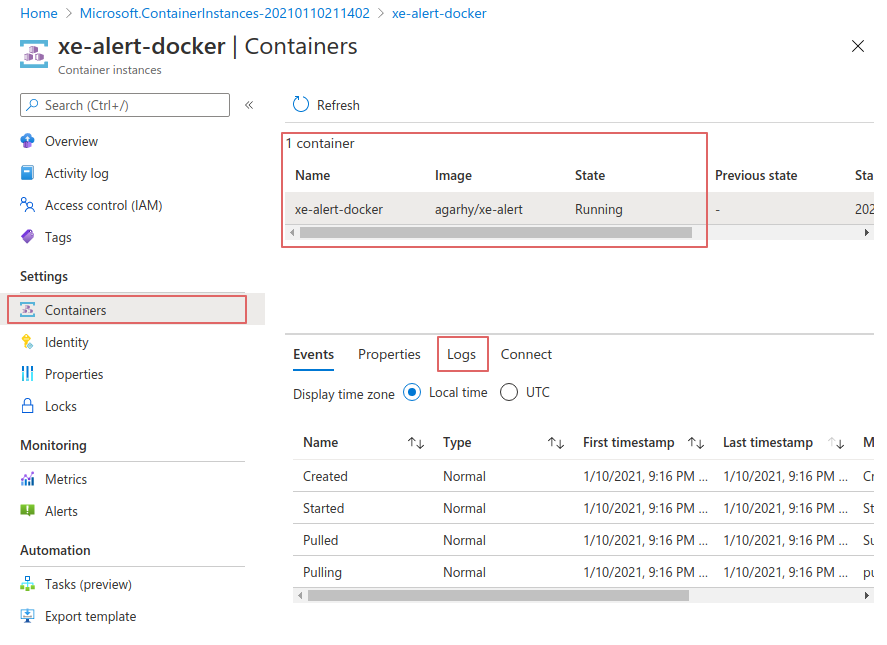Click the search magnifier icon
The width and height of the screenshot is (887, 645).
point(33,105)
